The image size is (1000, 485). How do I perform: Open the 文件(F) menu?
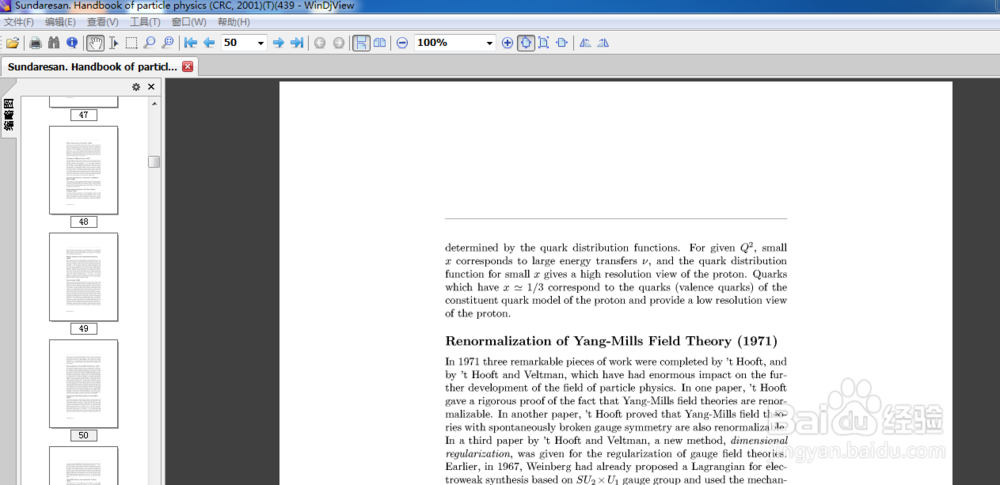(x=19, y=22)
